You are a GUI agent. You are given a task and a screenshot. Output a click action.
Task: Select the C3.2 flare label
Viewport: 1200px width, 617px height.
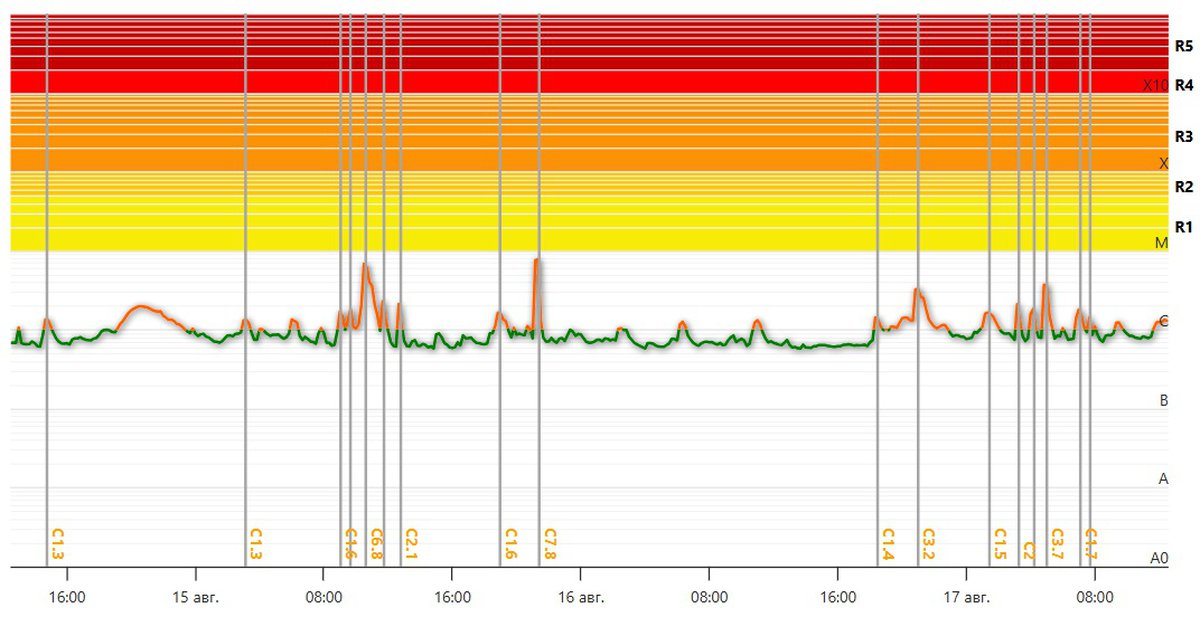(928, 543)
